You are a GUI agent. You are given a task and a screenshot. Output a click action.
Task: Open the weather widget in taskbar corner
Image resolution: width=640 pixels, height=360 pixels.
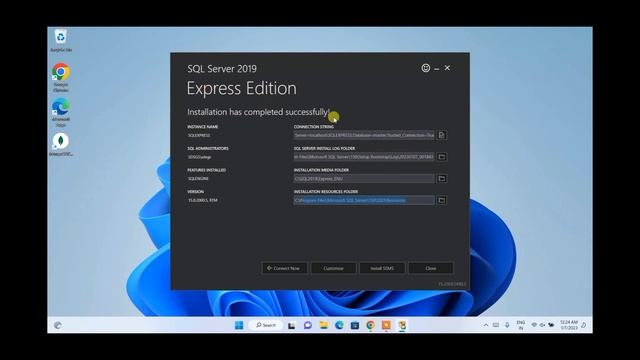pyautogui.click(x=58, y=325)
